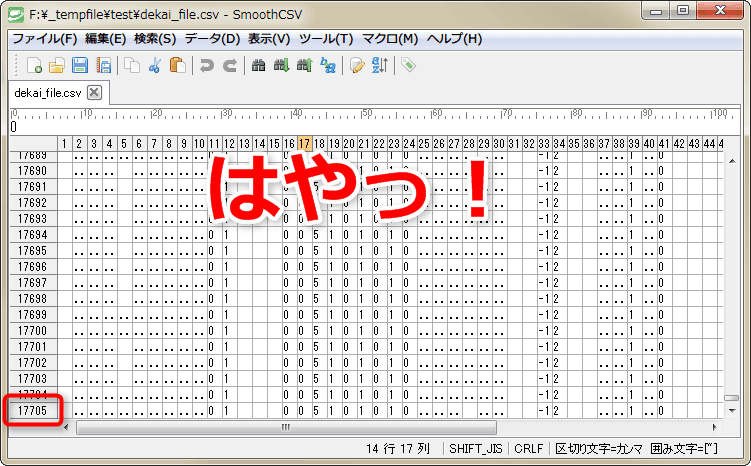Select highlighted column header 17

click(x=304, y=144)
